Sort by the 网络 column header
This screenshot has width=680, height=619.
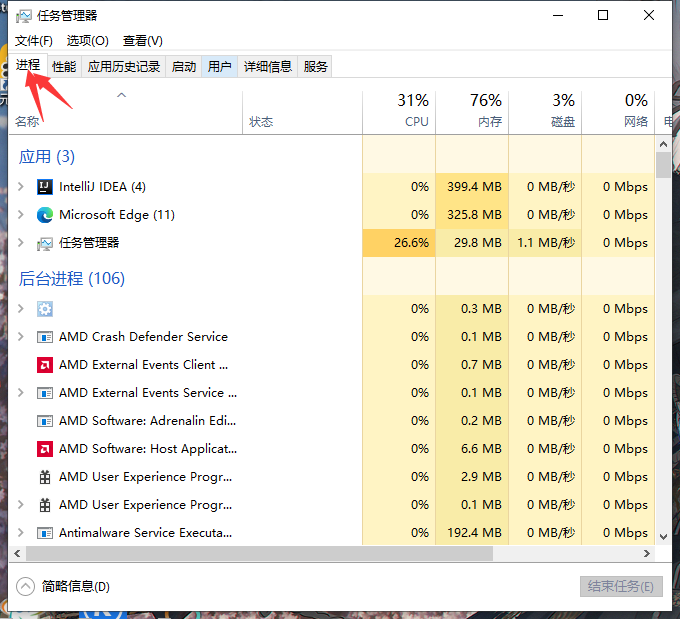618,112
